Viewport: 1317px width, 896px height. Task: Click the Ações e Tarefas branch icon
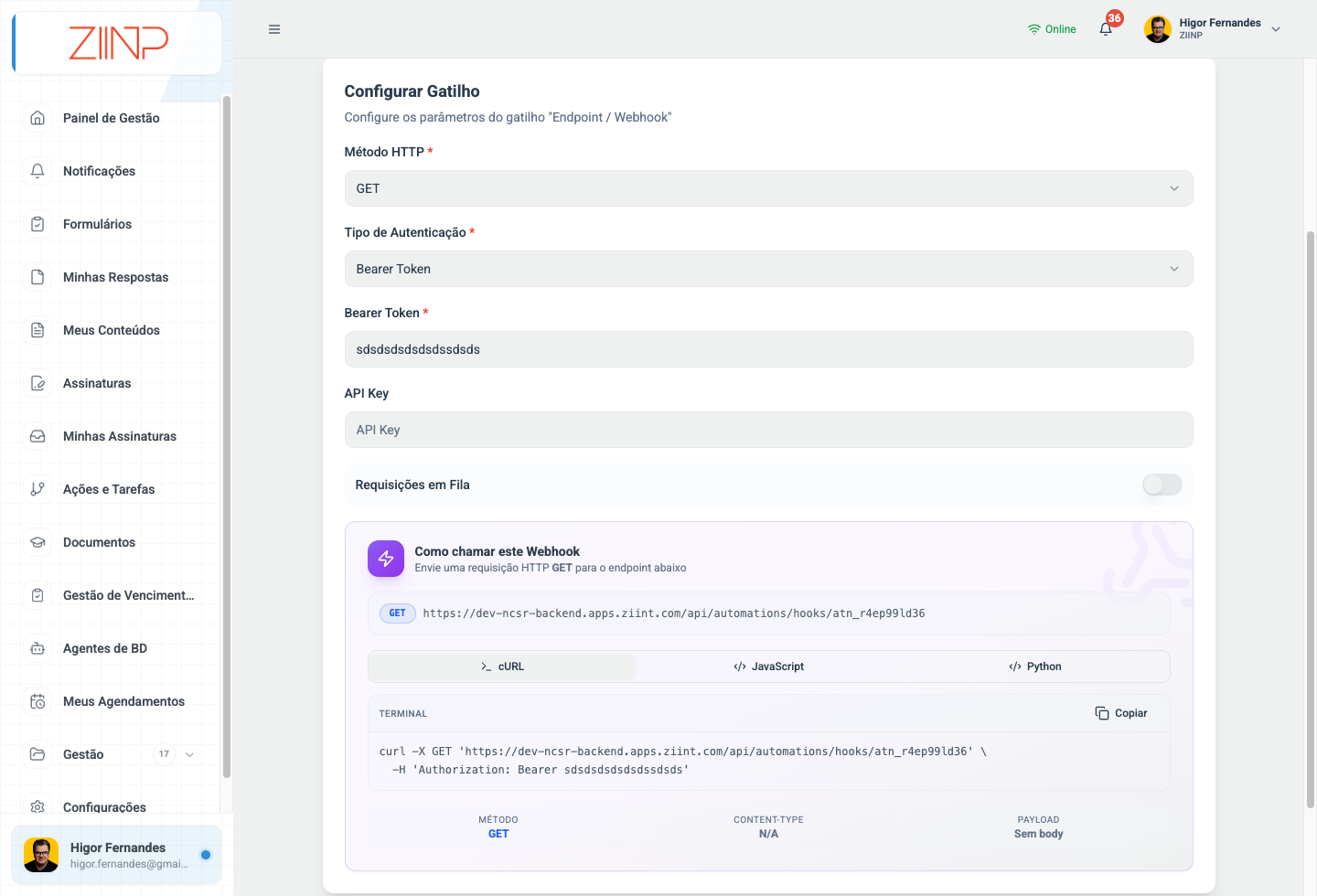tap(37, 489)
